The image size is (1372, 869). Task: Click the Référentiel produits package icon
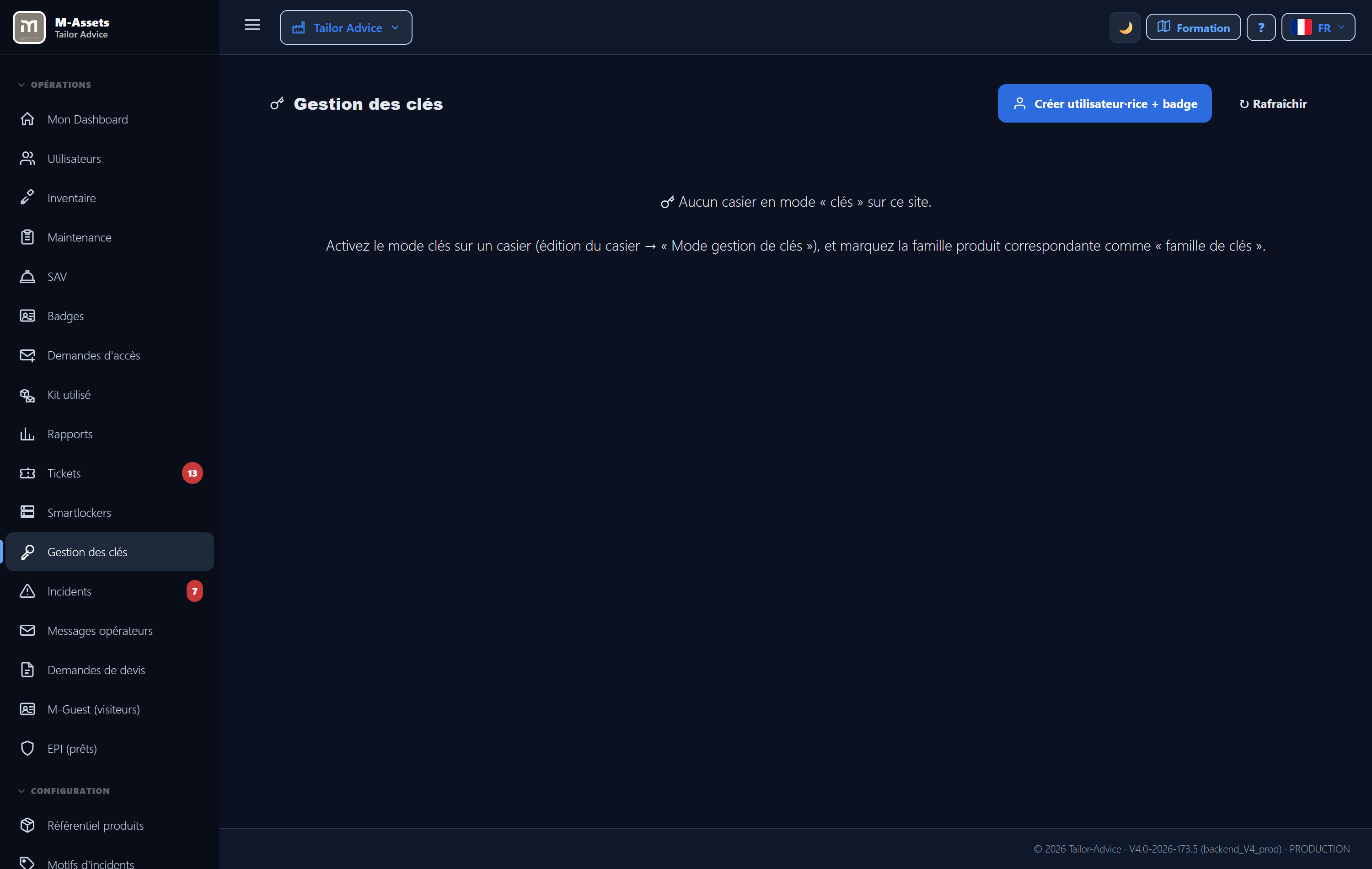point(27,825)
